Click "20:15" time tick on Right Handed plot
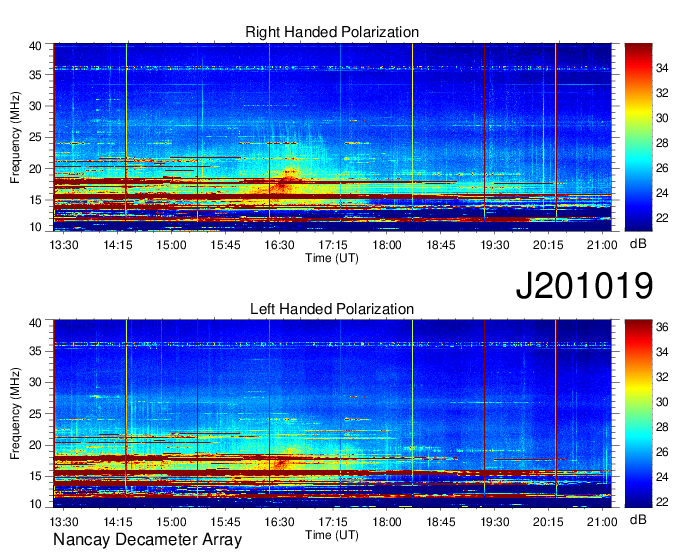The image size is (680, 552). [x=548, y=245]
